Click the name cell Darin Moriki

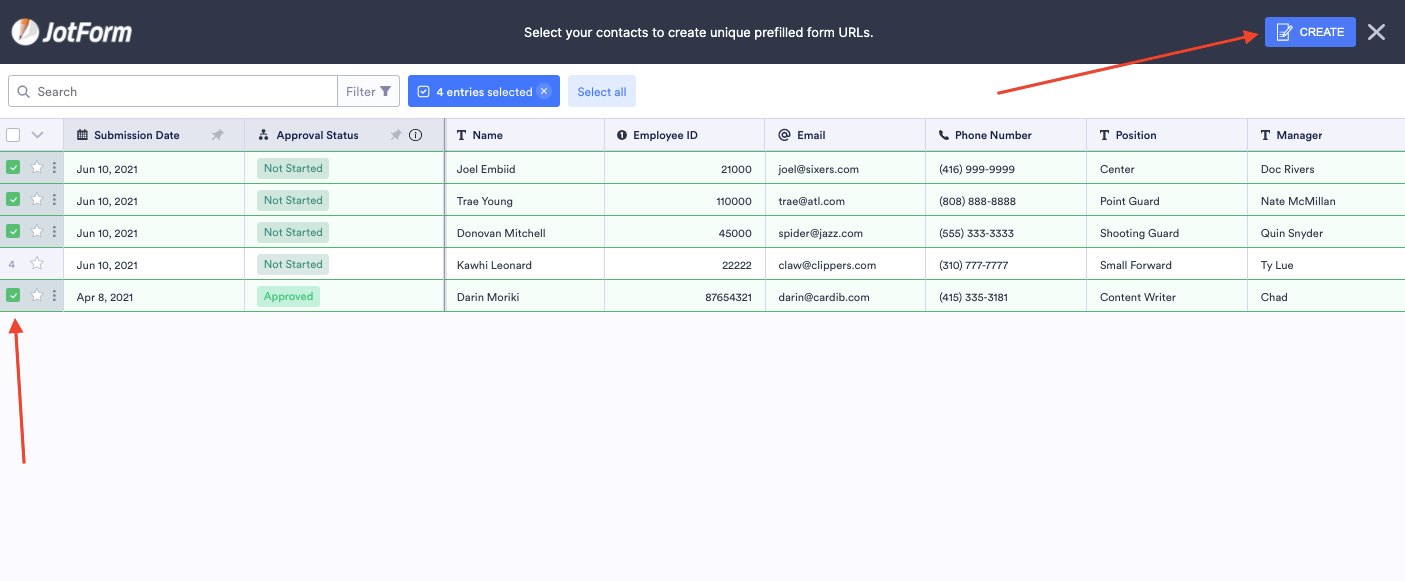coord(525,296)
